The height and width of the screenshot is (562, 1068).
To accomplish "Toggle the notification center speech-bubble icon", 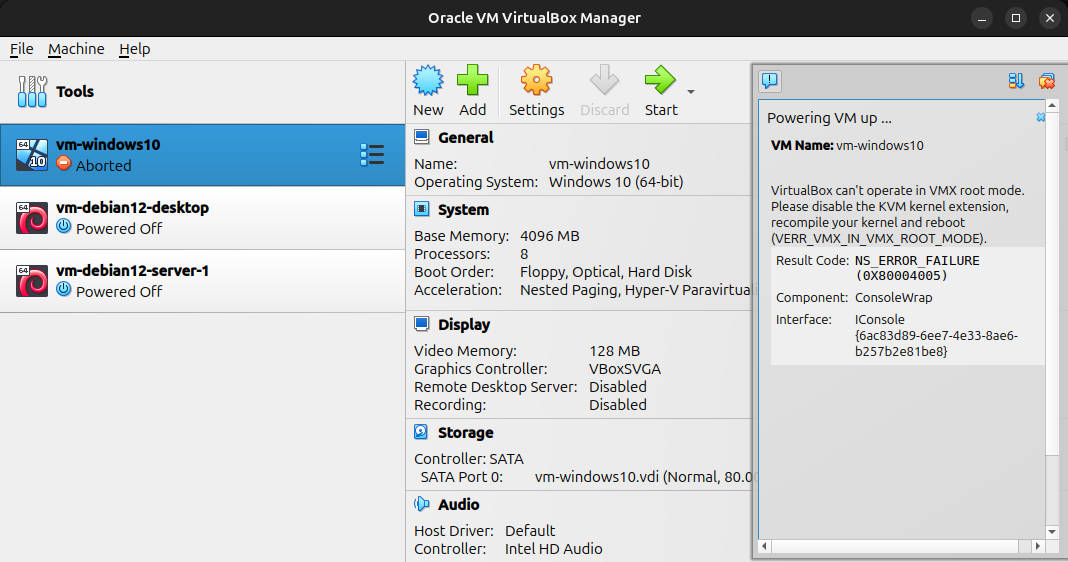I will (770, 81).
